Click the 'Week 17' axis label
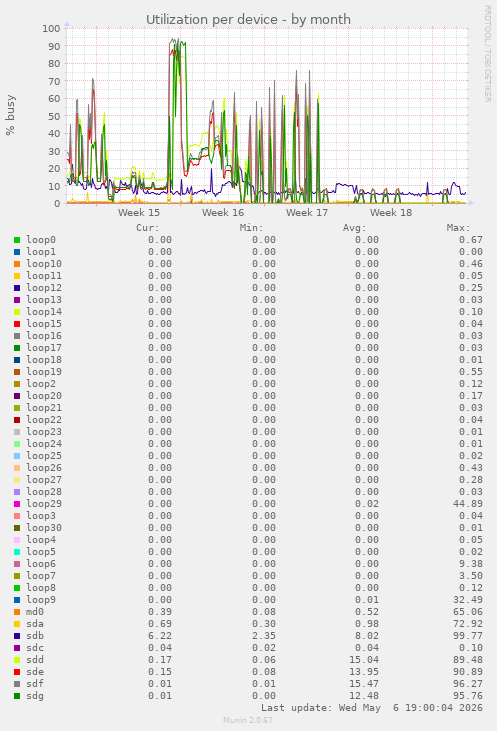Viewport: 497px width, 731px height. (x=307, y=213)
